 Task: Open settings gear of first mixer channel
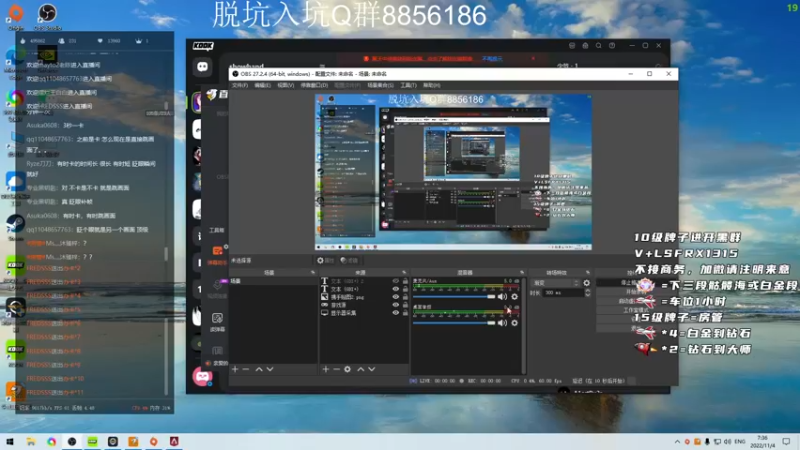click(514, 296)
